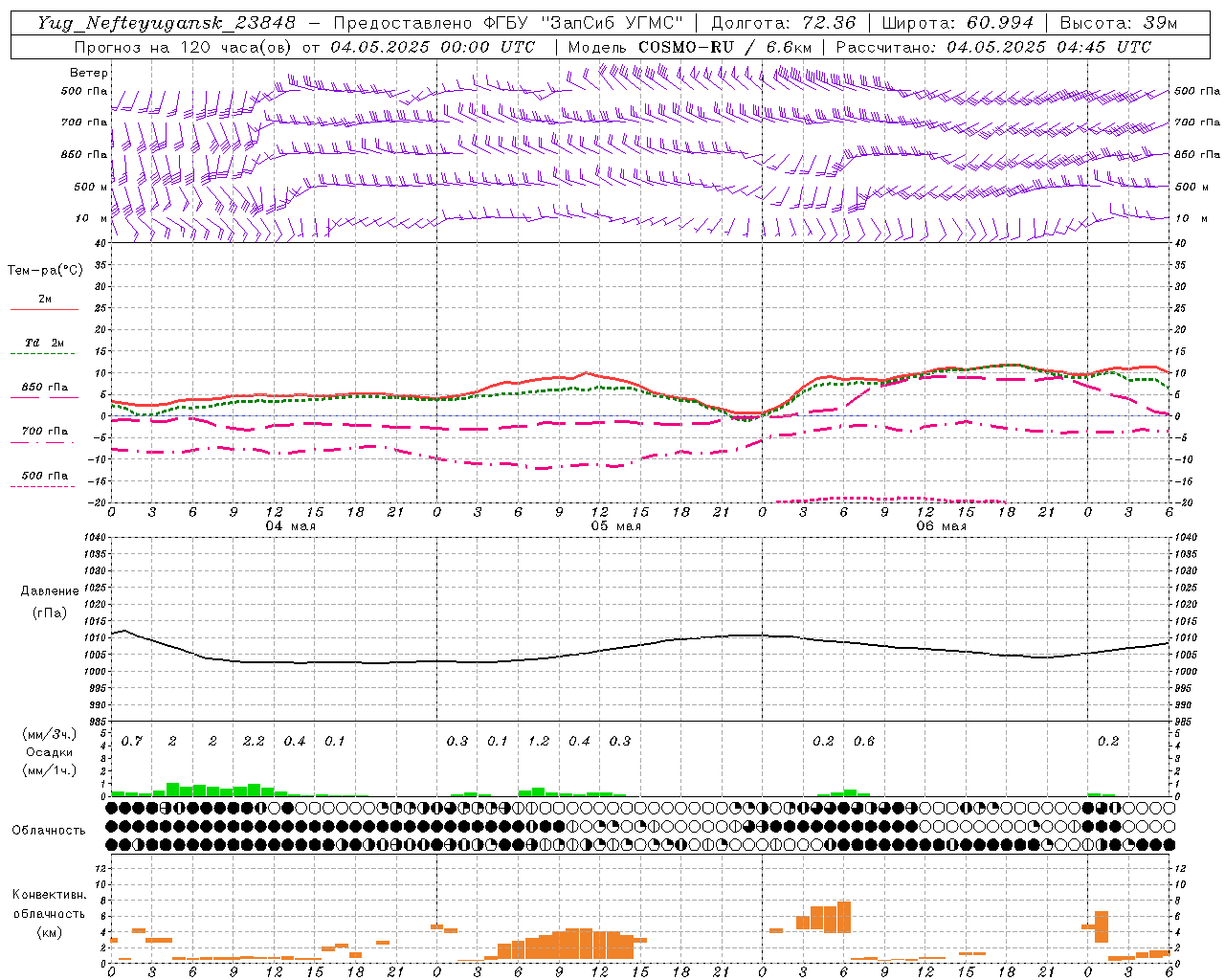
Task: Click the green dashed Td 2м legend line
Action: coord(44,354)
